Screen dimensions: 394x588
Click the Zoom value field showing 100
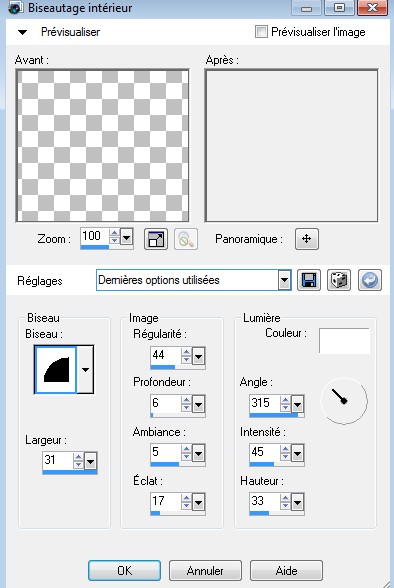(x=94, y=236)
